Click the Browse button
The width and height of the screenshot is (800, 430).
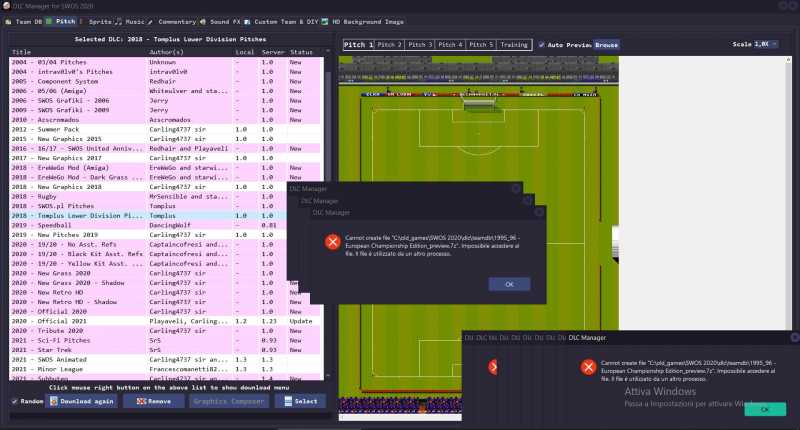tap(606, 45)
